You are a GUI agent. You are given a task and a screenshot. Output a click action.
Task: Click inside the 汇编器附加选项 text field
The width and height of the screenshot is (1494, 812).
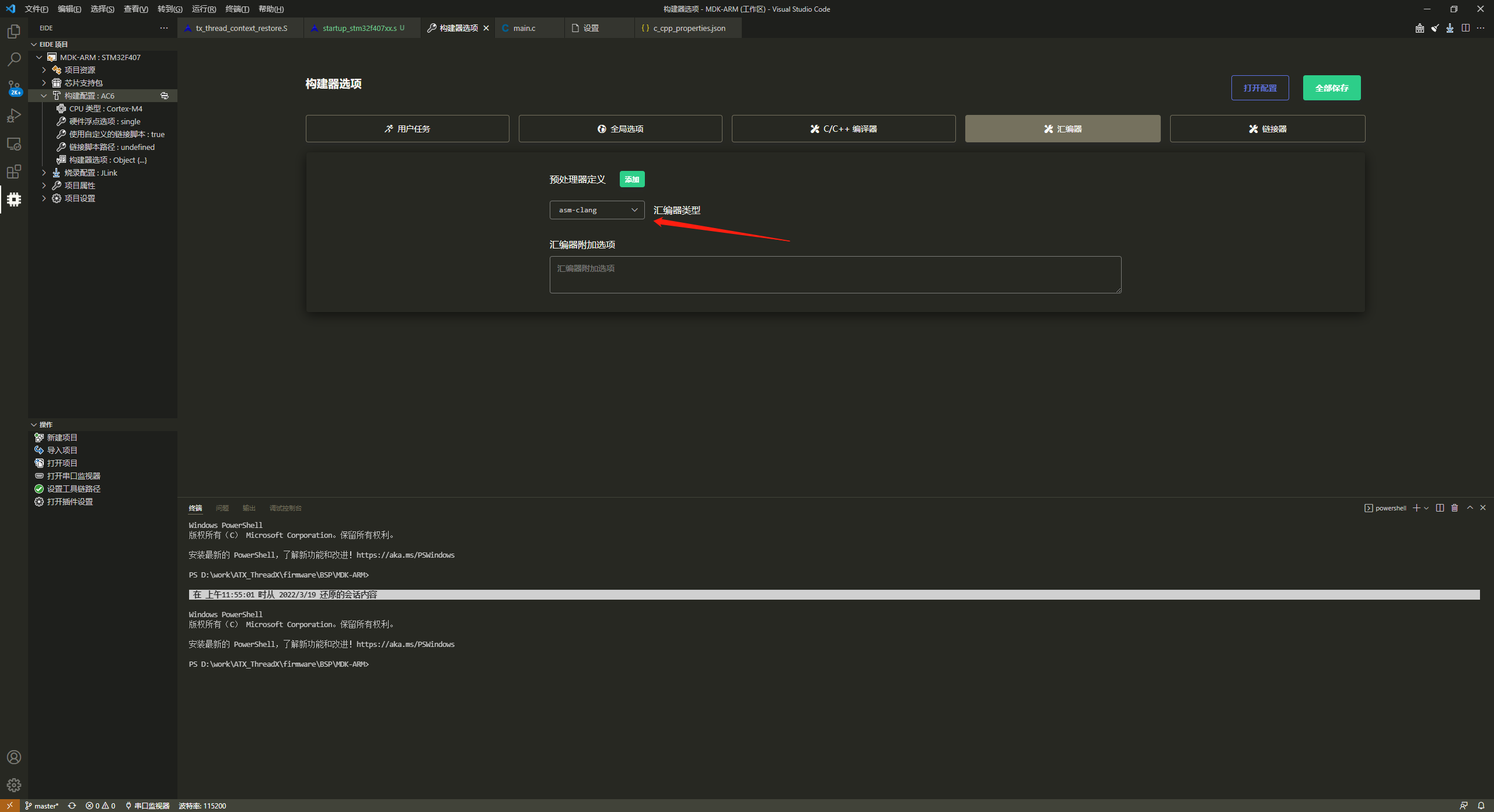tap(835, 274)
